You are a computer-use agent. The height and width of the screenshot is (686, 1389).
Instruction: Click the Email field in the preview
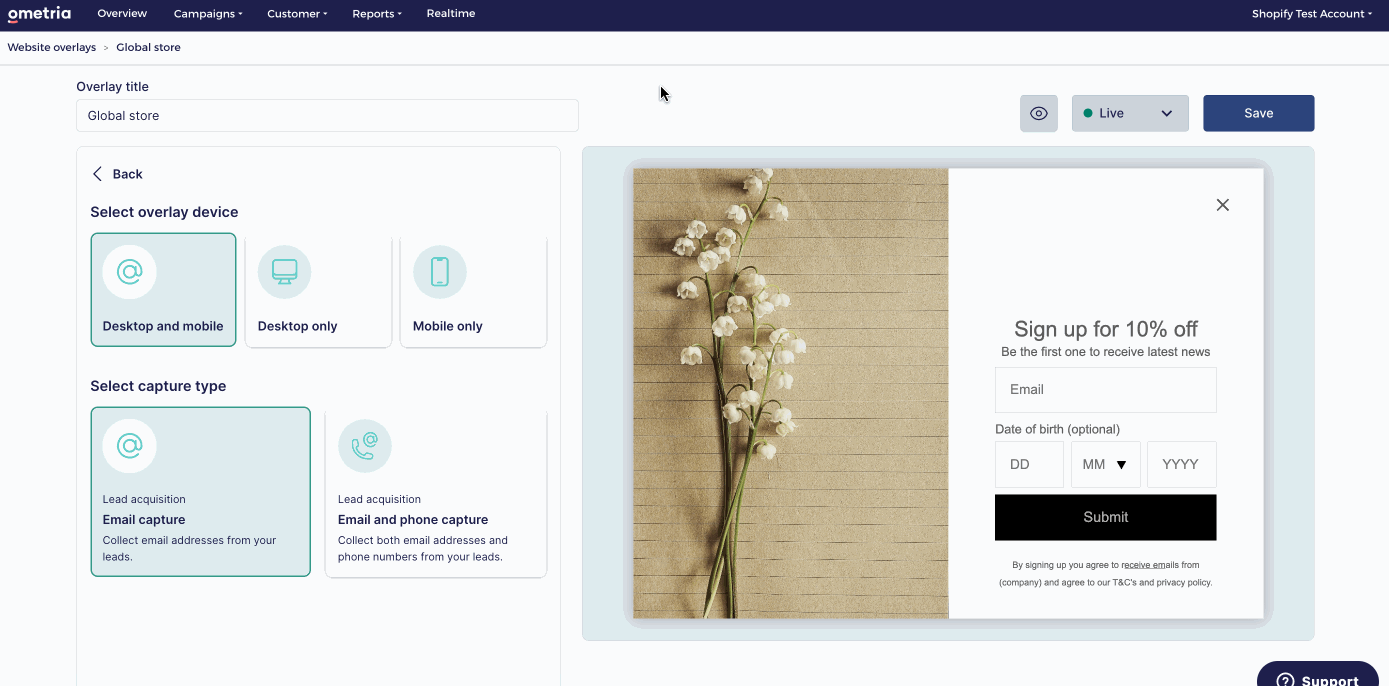coord(1106,390)
